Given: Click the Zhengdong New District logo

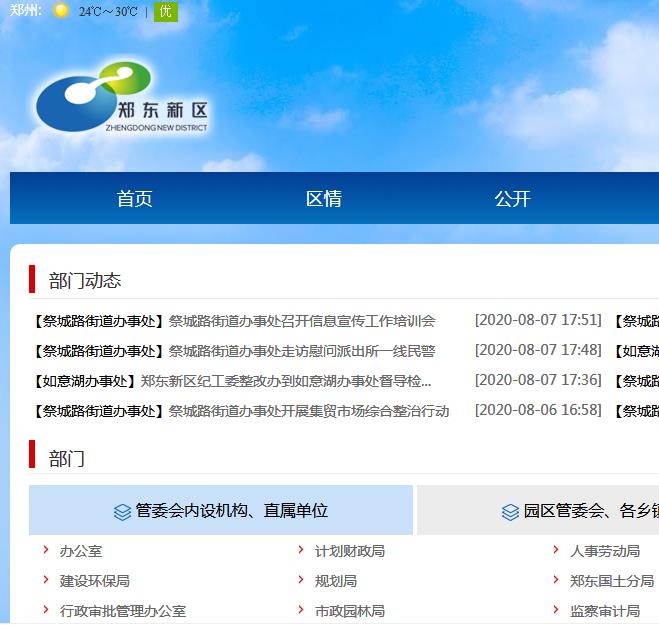Looking at the screenshot, I should pyautogui.click(x=121, y=100).
